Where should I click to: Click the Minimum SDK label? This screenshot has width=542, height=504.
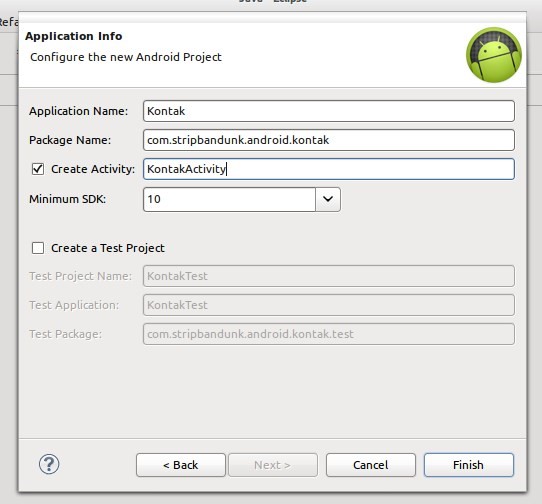[x=67, y=199]
